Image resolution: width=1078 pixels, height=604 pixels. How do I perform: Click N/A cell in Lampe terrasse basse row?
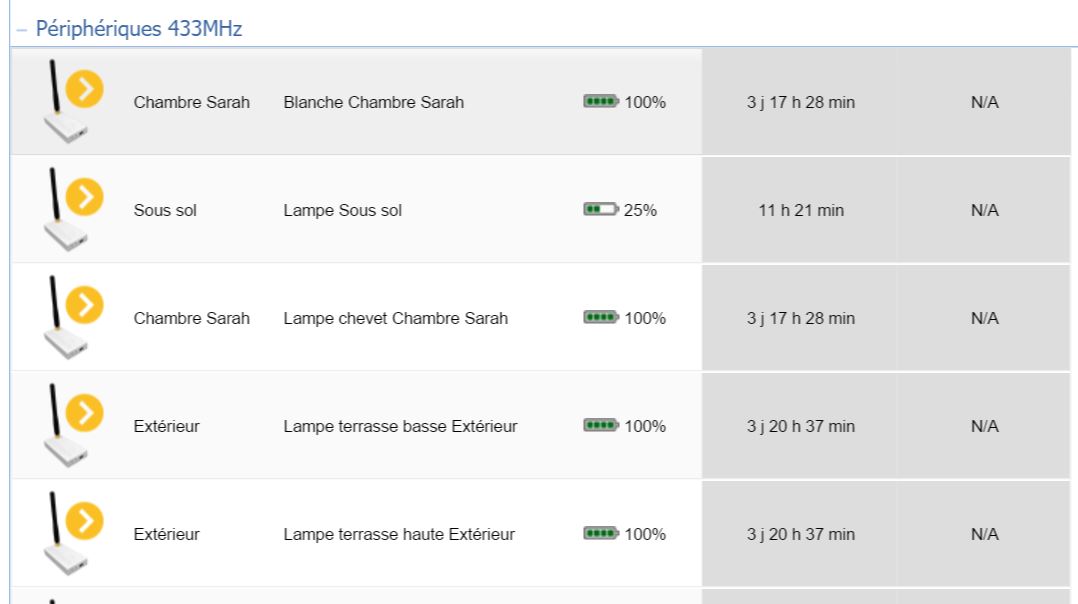coord(984,426)
